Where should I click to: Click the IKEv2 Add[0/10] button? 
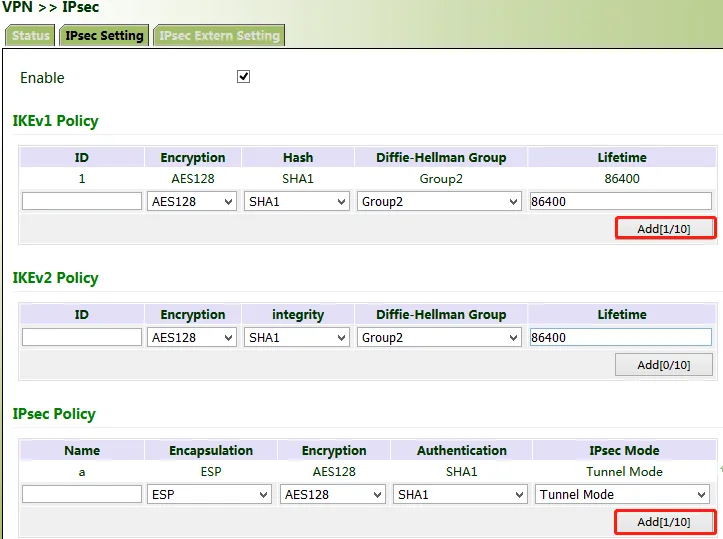tap(664, 365)
